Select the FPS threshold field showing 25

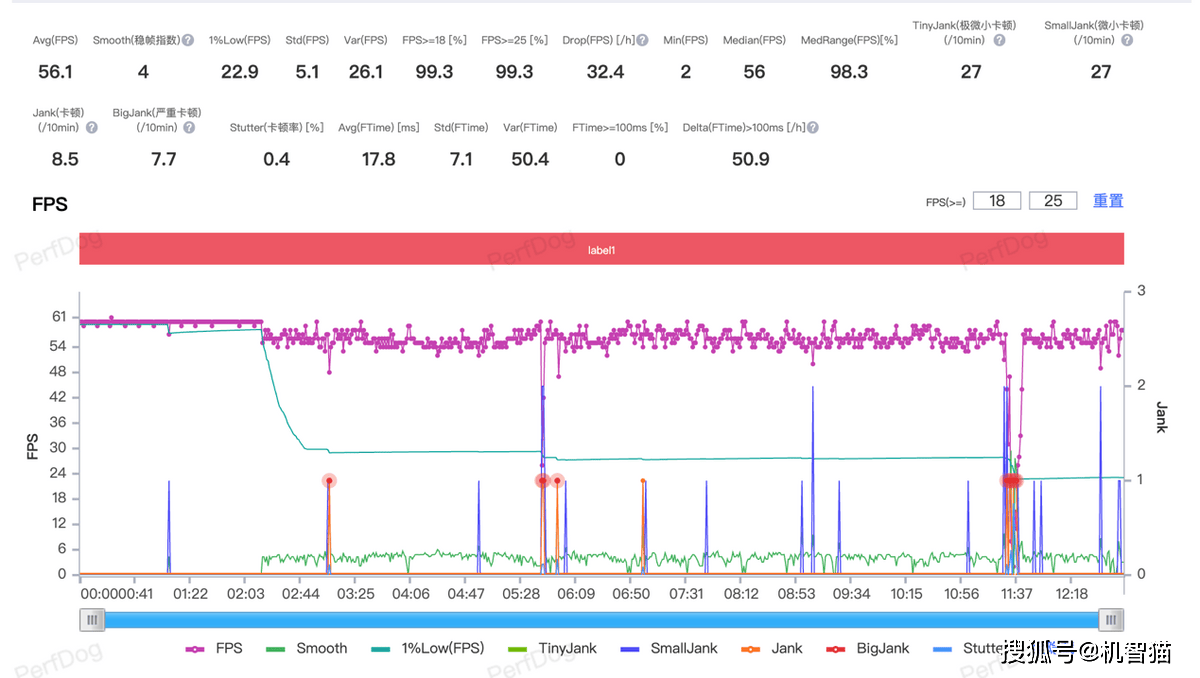click(1053, 201)
